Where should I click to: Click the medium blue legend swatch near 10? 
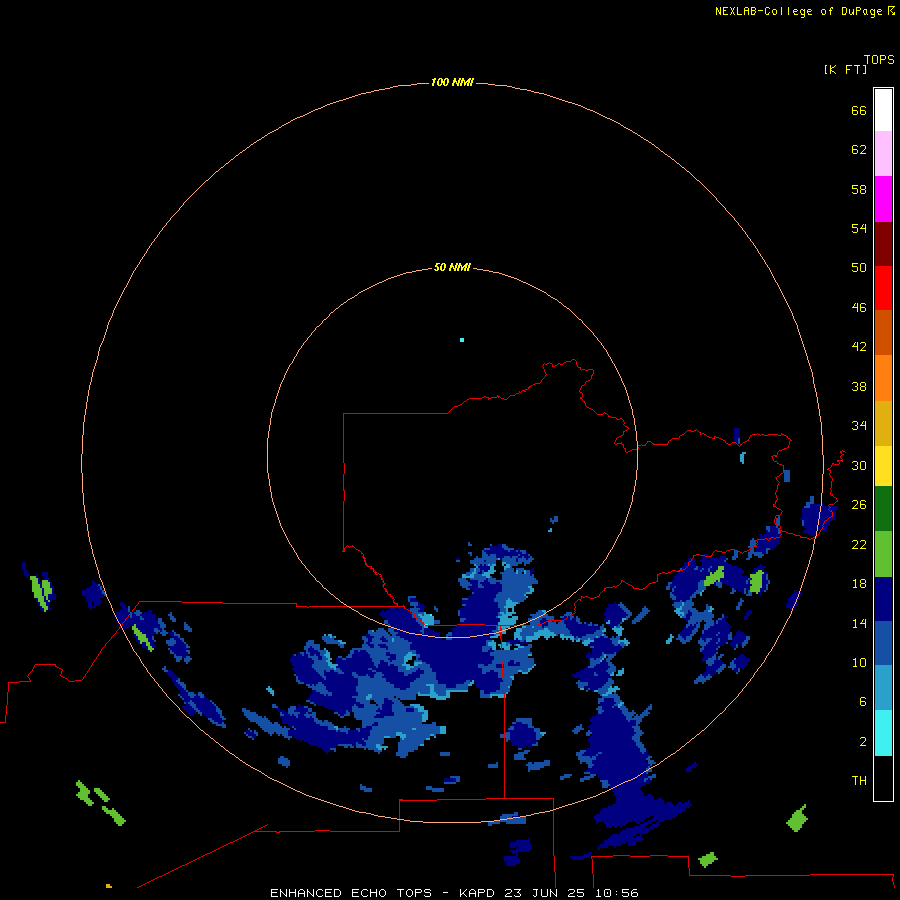[883, 643]
